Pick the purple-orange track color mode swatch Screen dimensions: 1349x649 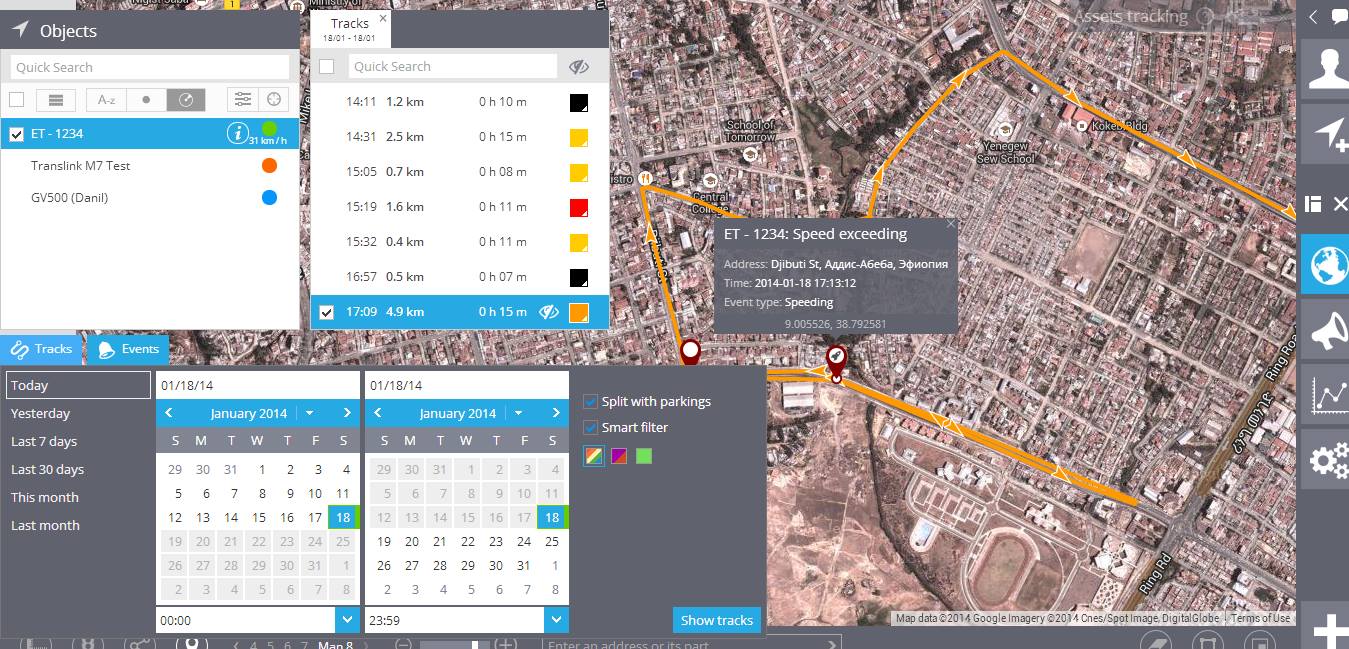click(618, 456)
